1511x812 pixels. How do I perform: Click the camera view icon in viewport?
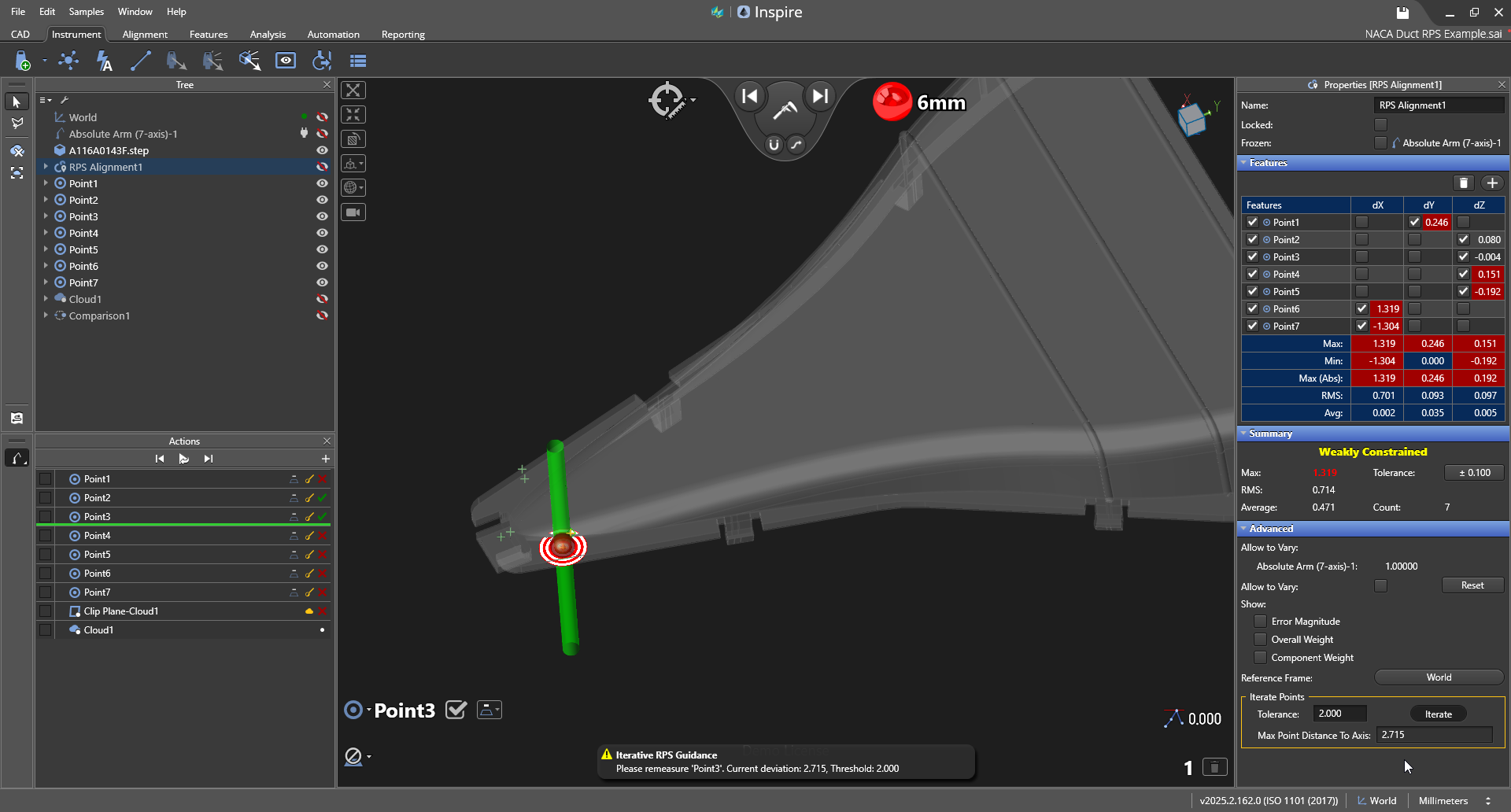coord(353,212)
